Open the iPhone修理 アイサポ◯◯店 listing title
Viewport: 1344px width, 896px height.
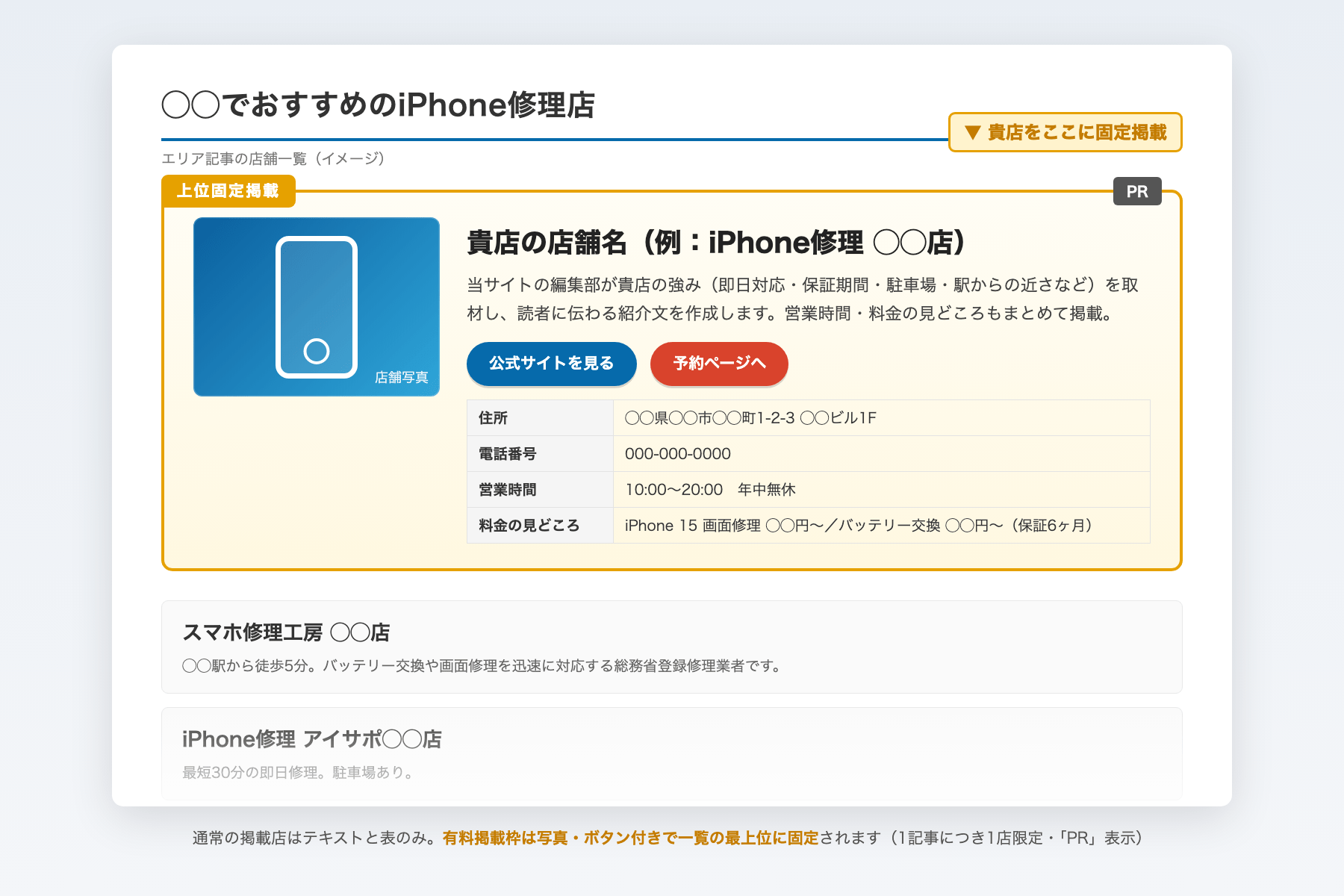pyautogui.click(x=312, y=739)
